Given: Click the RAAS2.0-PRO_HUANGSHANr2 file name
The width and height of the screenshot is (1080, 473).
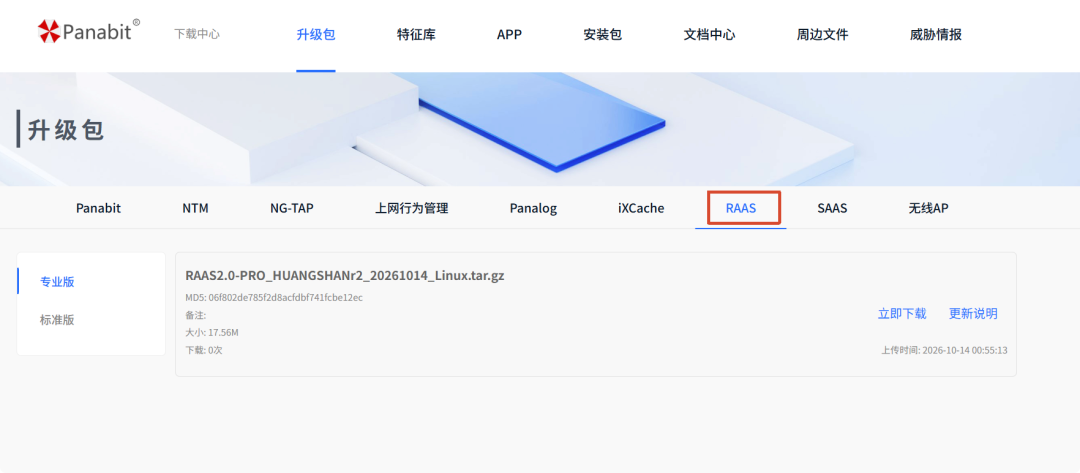Looking at the screenshot, I should [x=344, y=276].
